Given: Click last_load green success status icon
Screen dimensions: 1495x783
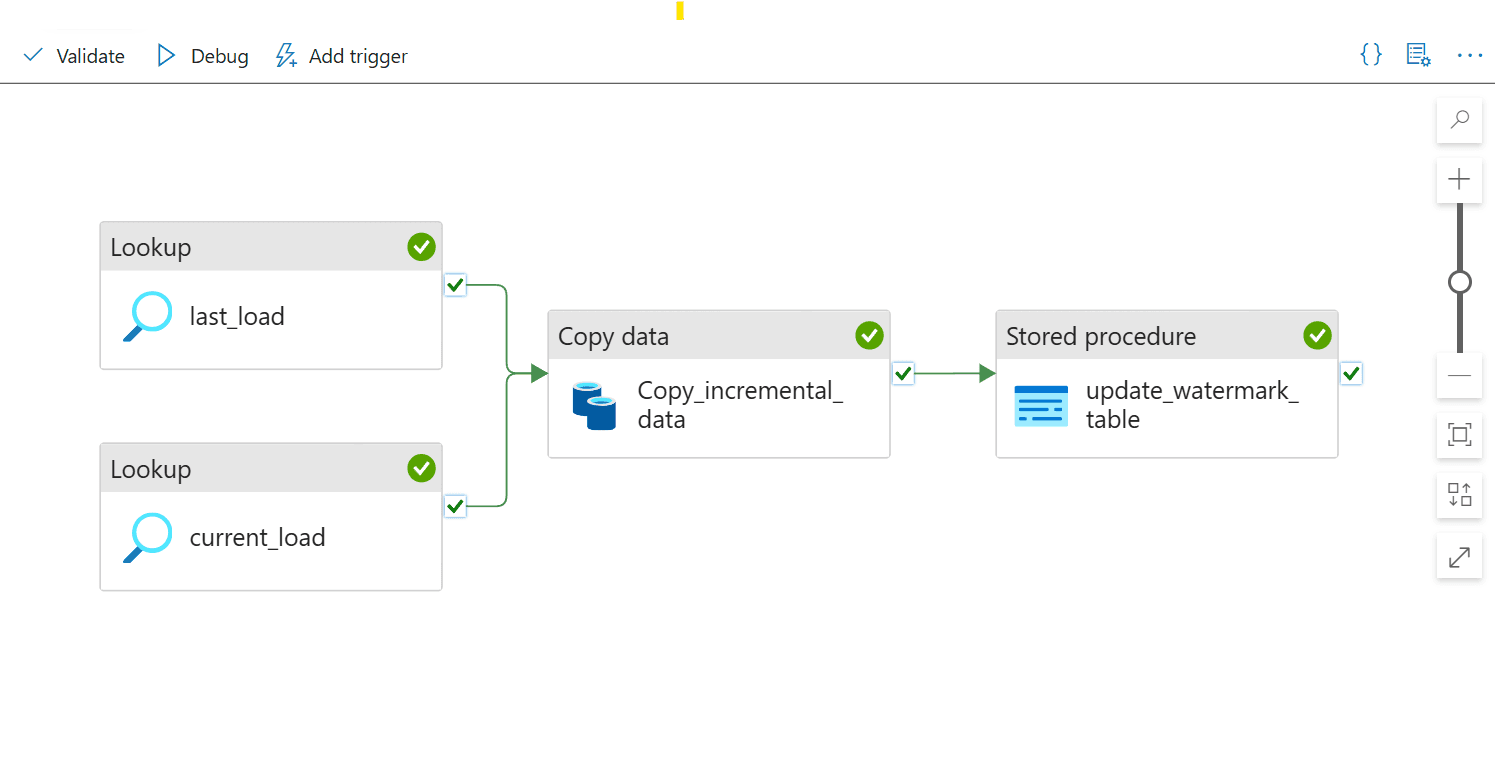Looking at the screenshot, I should click(x=421, y=246).
